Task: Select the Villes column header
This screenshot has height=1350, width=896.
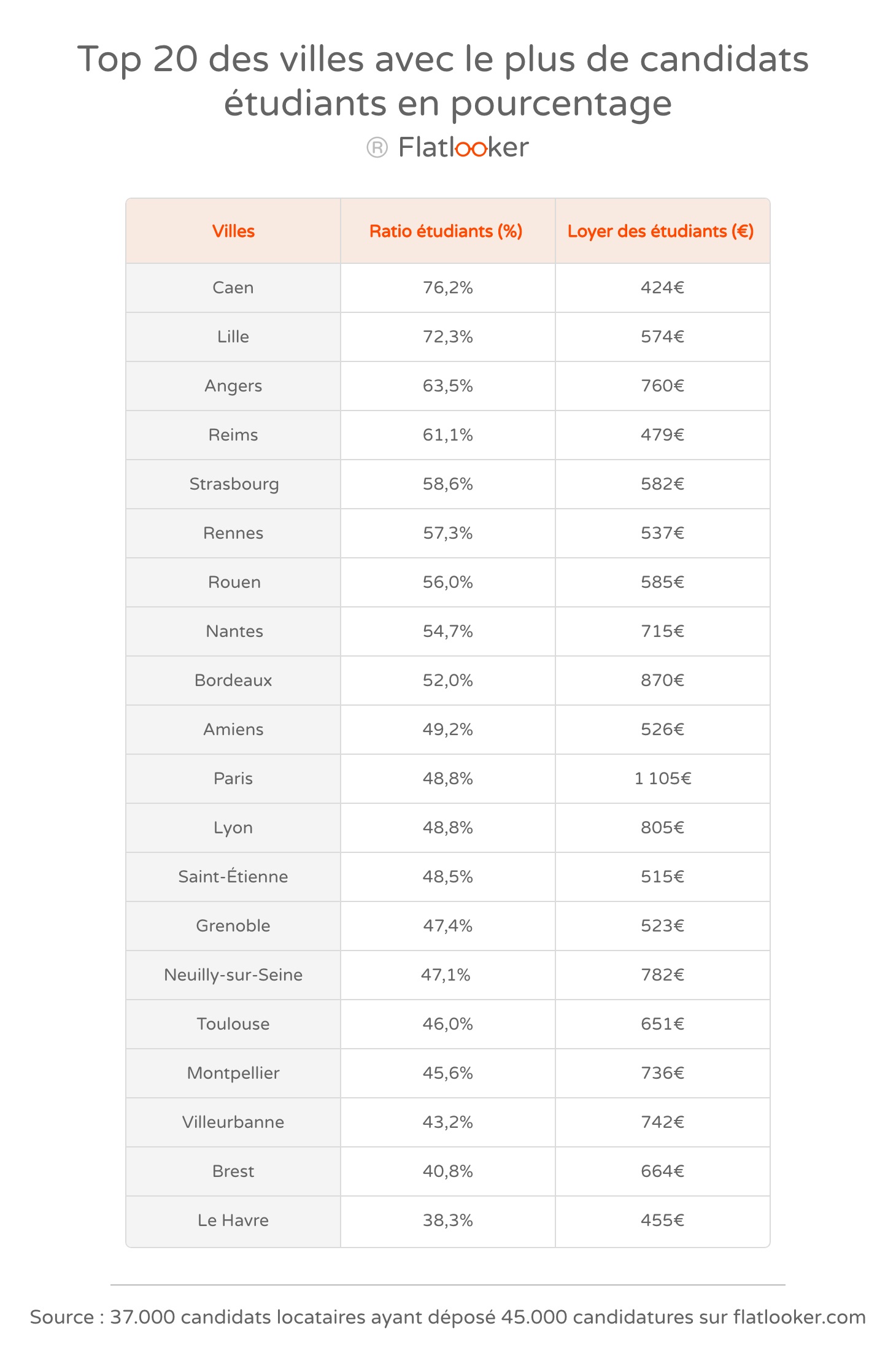Action: (233, 231)
